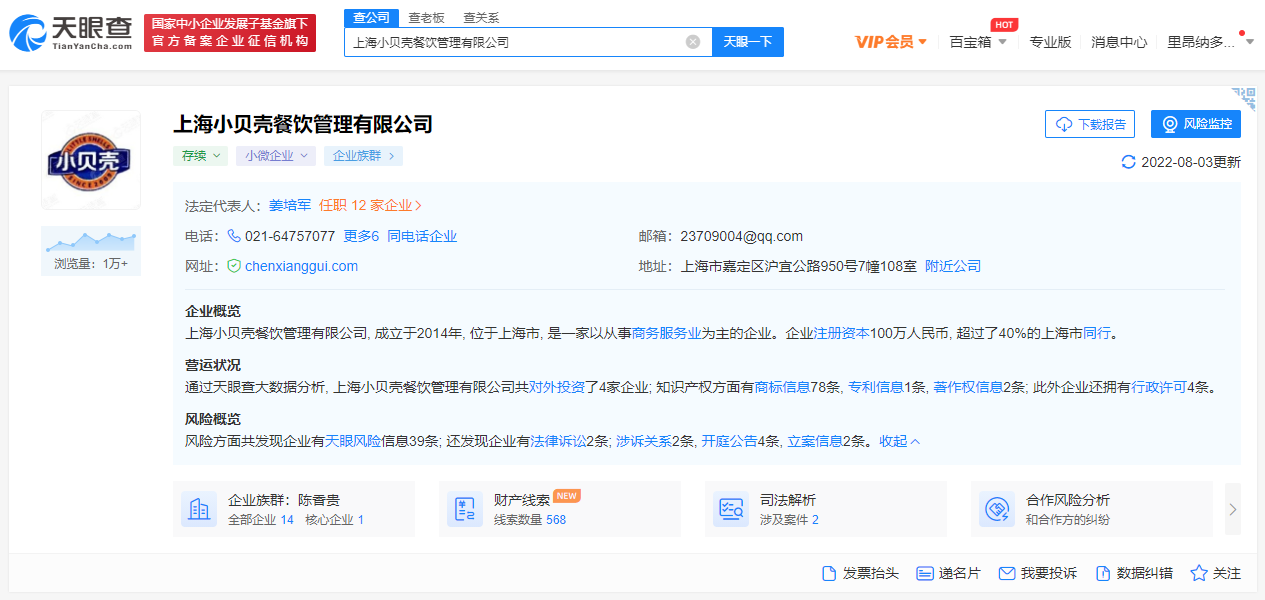Click the 行政许可 link
The height and width of the screenshot is (600, 1265).
click(x=1159, y=387)
